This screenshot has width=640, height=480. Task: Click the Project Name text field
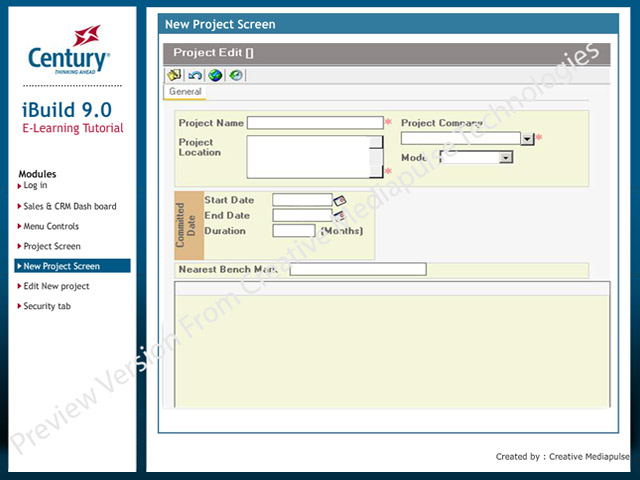(315, 123)
